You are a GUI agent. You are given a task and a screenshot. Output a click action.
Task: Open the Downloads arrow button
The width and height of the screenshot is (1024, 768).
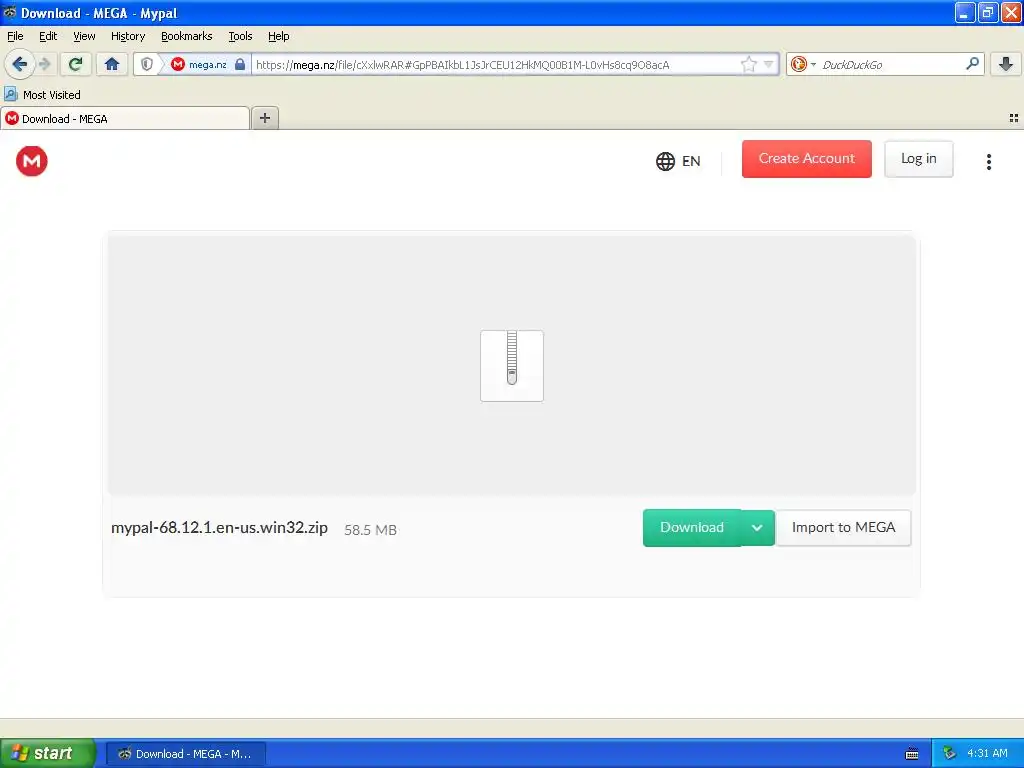[1006, 64]
